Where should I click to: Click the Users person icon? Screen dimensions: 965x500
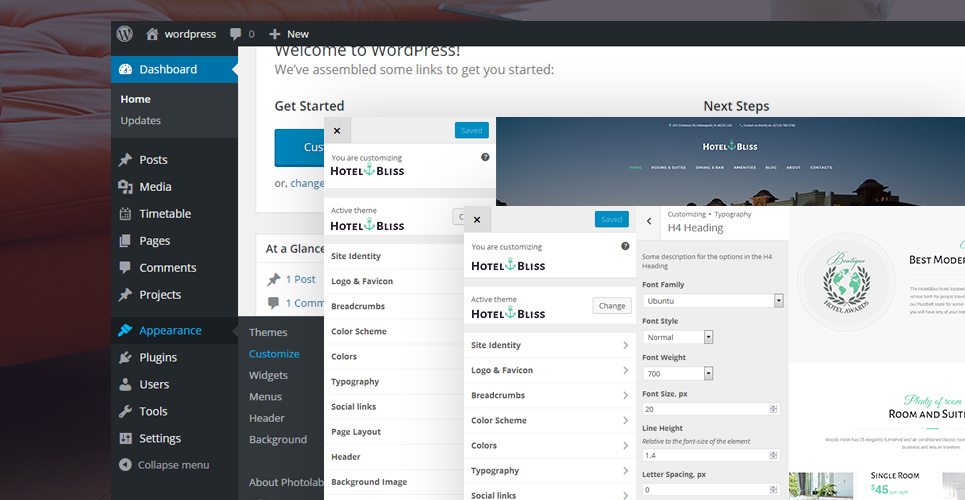[126, 384]
